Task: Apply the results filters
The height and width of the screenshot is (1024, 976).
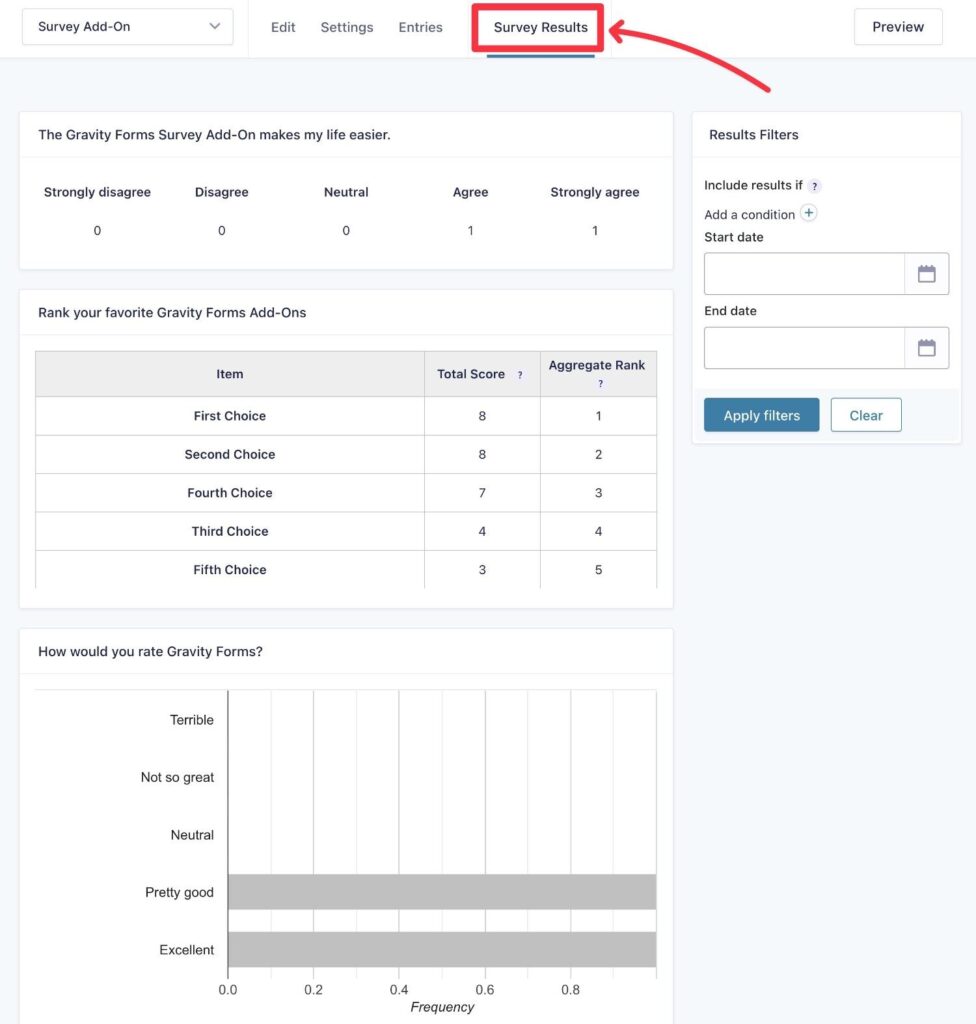Action: pyautogui.click(x=761, y=414)
